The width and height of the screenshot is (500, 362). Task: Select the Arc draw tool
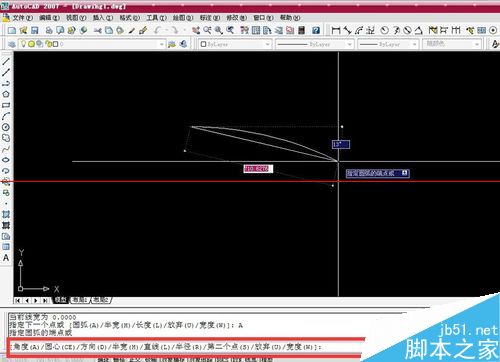click(6, 116)
